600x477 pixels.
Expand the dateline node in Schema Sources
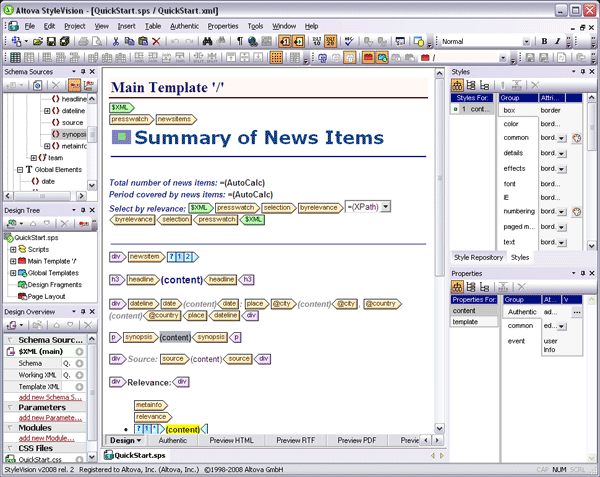47,111
